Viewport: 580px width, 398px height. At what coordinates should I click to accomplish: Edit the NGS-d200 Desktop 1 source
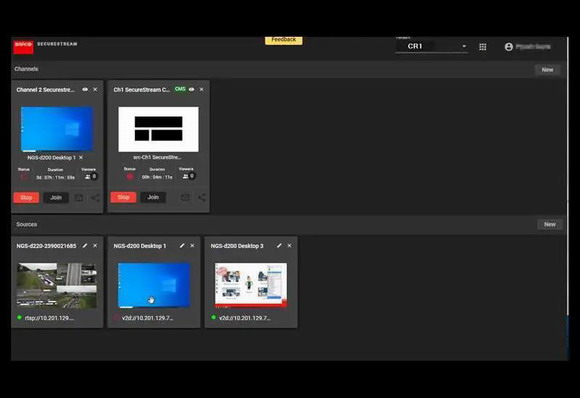click(182, 246)
